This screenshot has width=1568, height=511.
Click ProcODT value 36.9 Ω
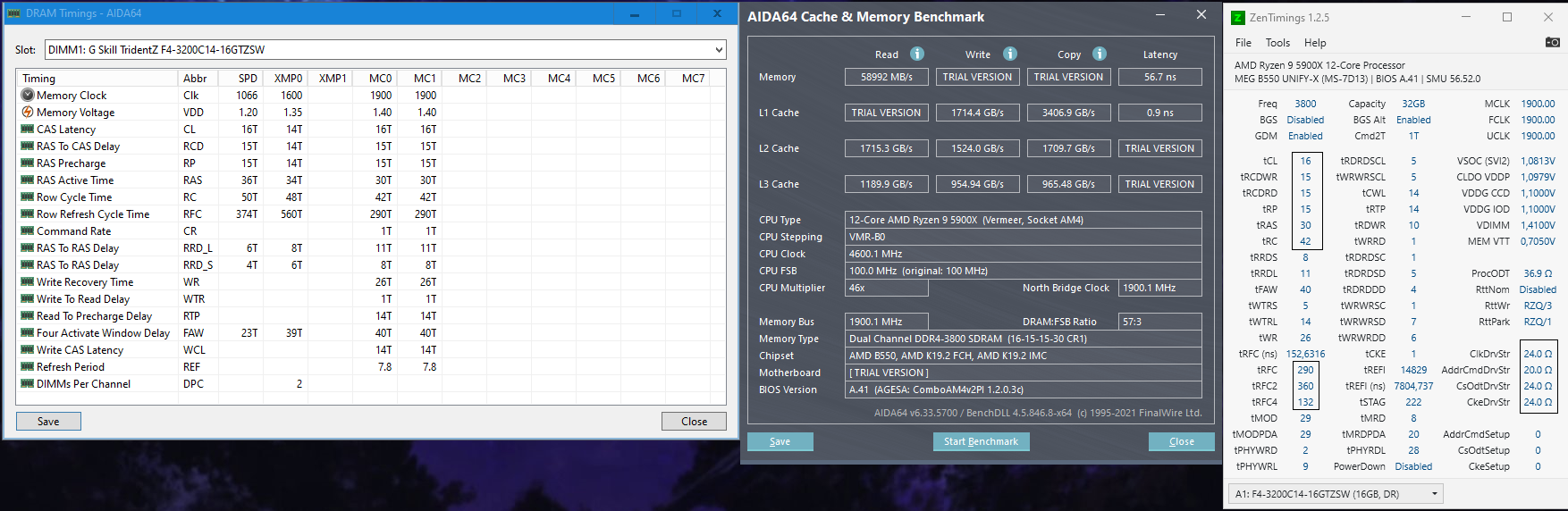coord(1538,273)
